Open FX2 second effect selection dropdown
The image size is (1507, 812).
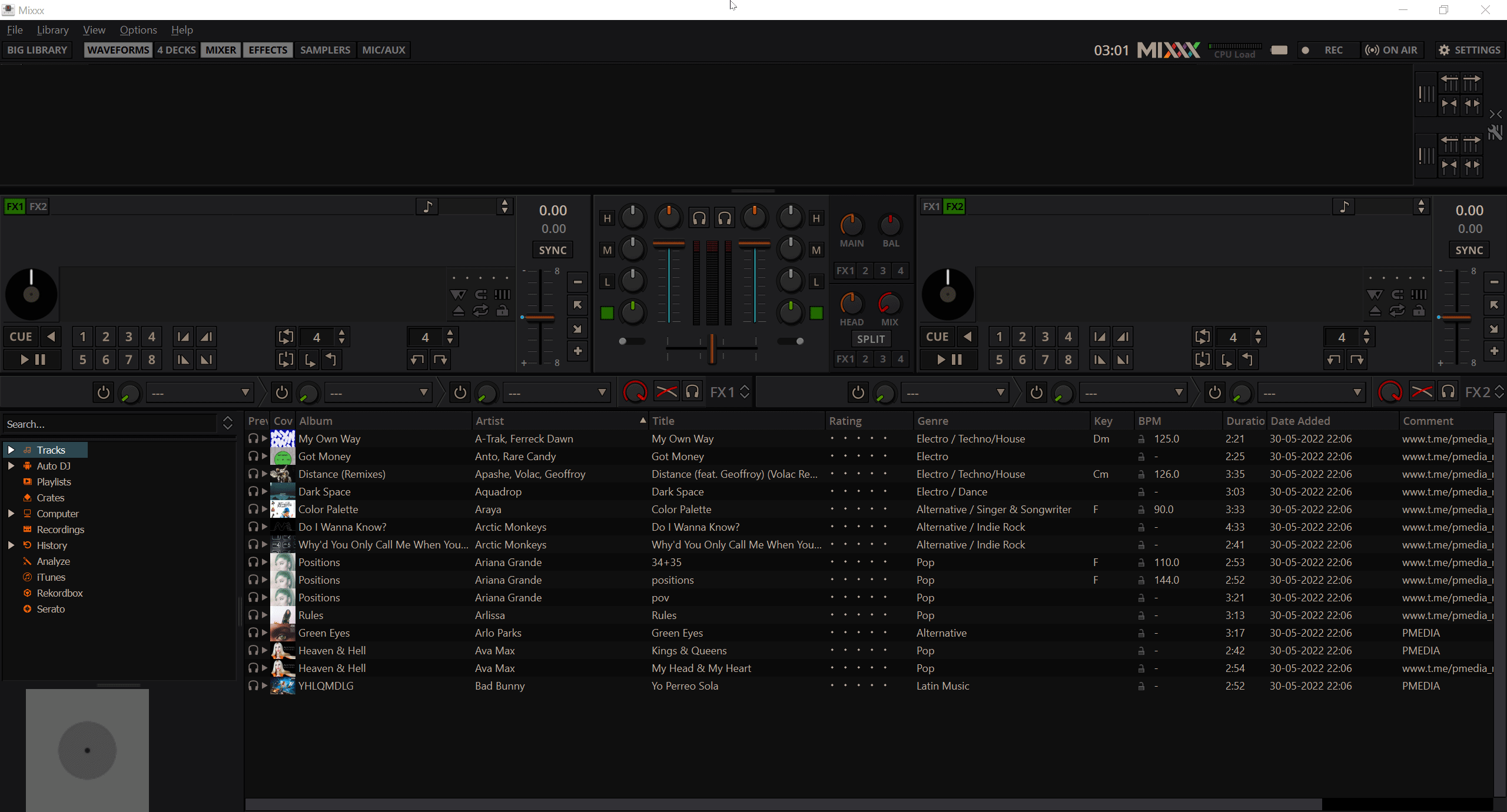click(x=1133, y=392)
